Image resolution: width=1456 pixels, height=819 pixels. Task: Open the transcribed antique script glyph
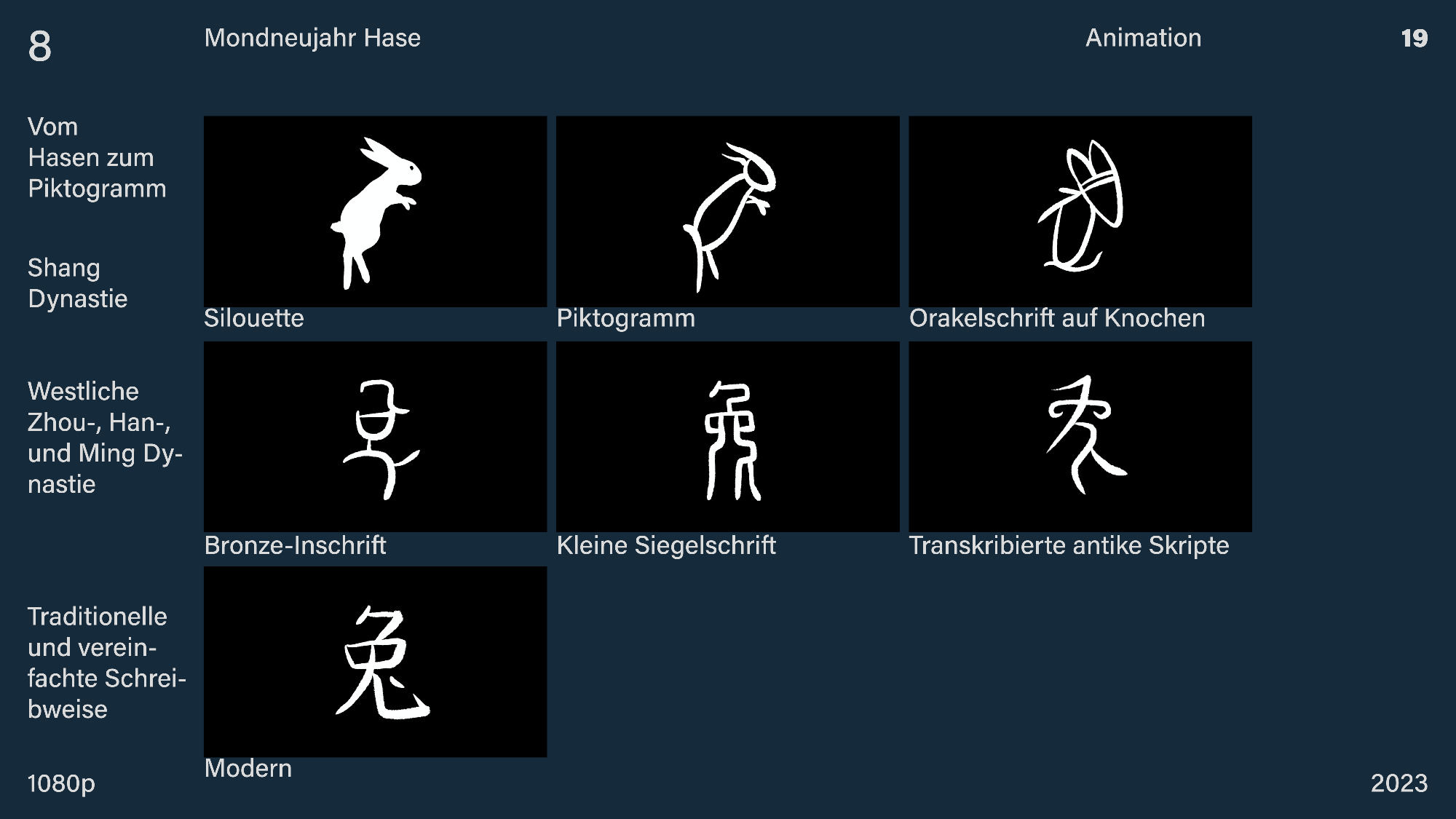(x=1080, y=437)
